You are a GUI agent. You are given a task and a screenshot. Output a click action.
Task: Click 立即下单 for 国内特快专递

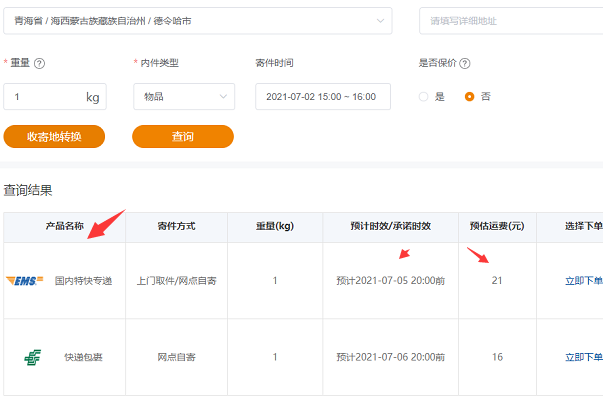coord(584,281)
